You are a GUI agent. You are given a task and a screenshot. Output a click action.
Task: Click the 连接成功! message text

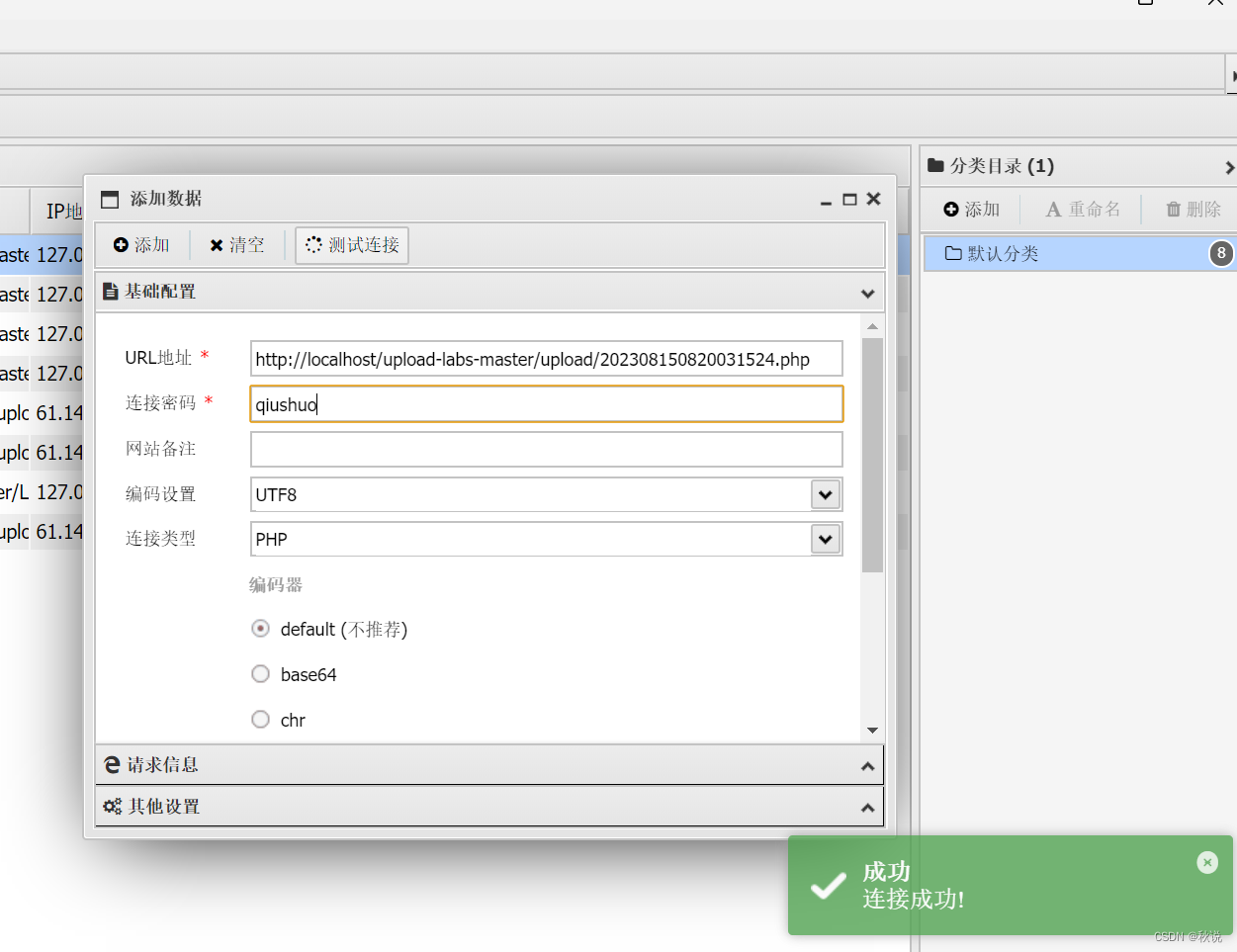[x=913, y=899]
